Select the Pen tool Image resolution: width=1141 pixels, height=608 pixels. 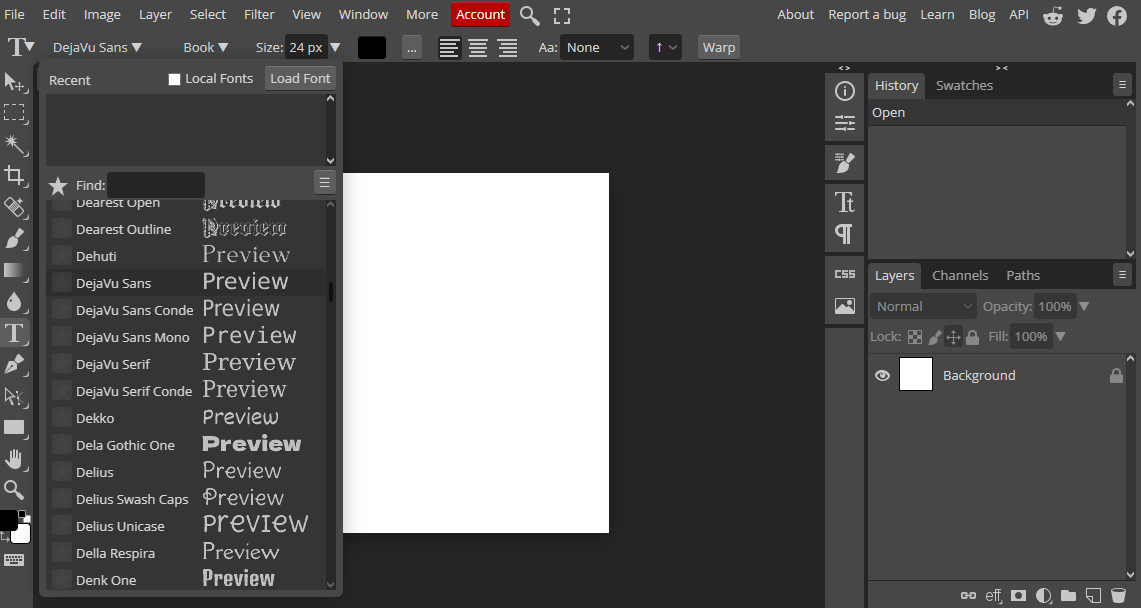tap(14, 364)
